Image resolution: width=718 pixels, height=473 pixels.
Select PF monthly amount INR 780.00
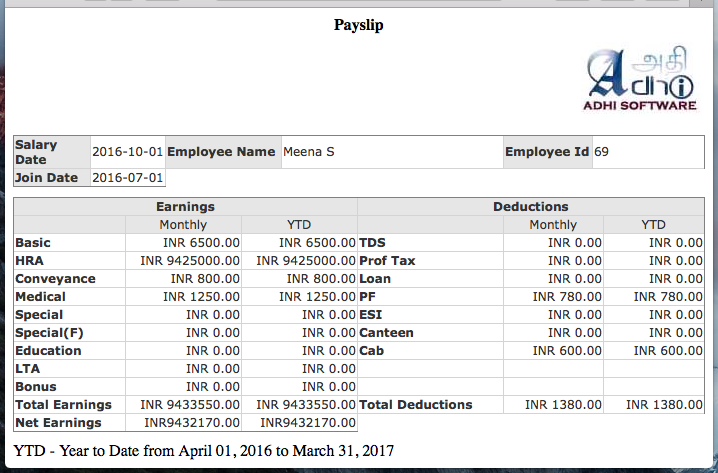point(567,297)
